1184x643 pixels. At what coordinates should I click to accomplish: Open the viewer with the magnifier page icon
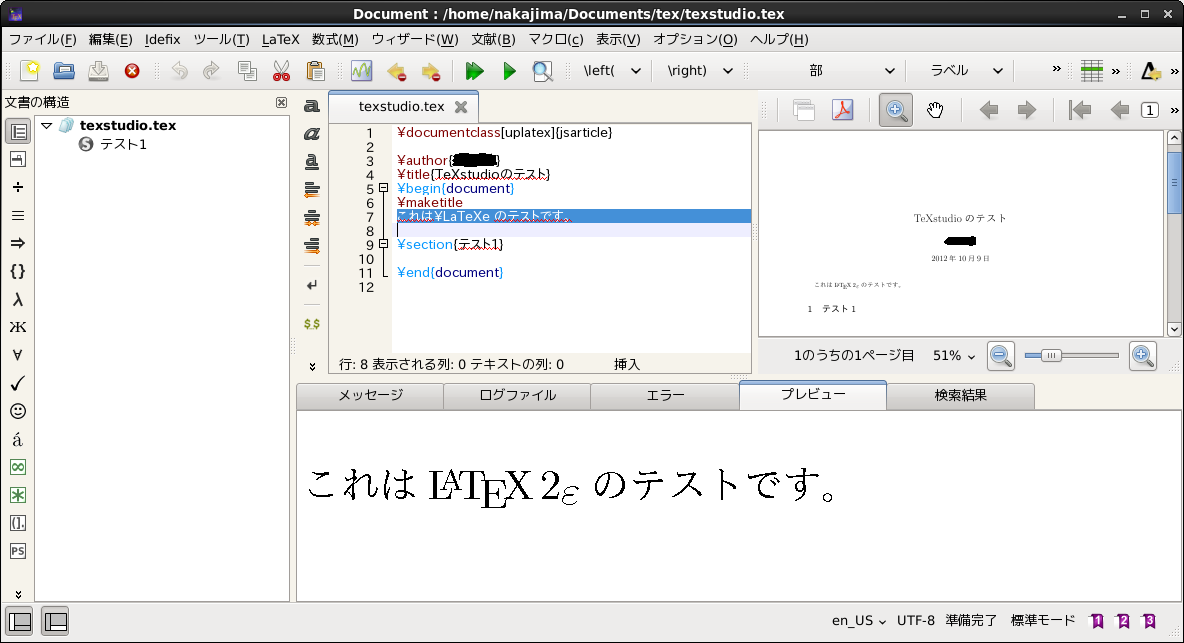[542, 71]
